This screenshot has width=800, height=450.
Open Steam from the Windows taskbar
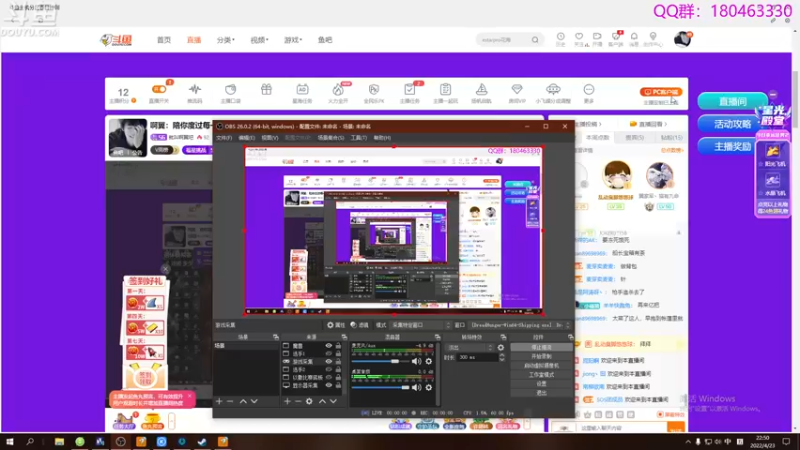(202, 441)
